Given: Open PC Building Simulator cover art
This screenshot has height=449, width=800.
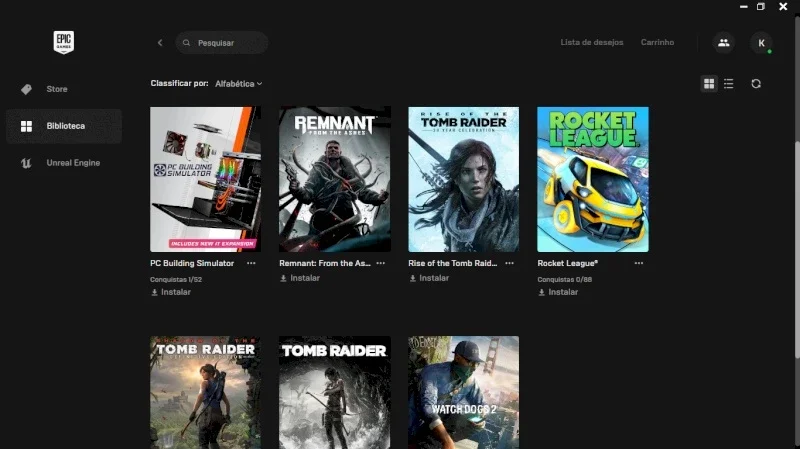Looking at the screenshot, I should (x=206, y=179).
